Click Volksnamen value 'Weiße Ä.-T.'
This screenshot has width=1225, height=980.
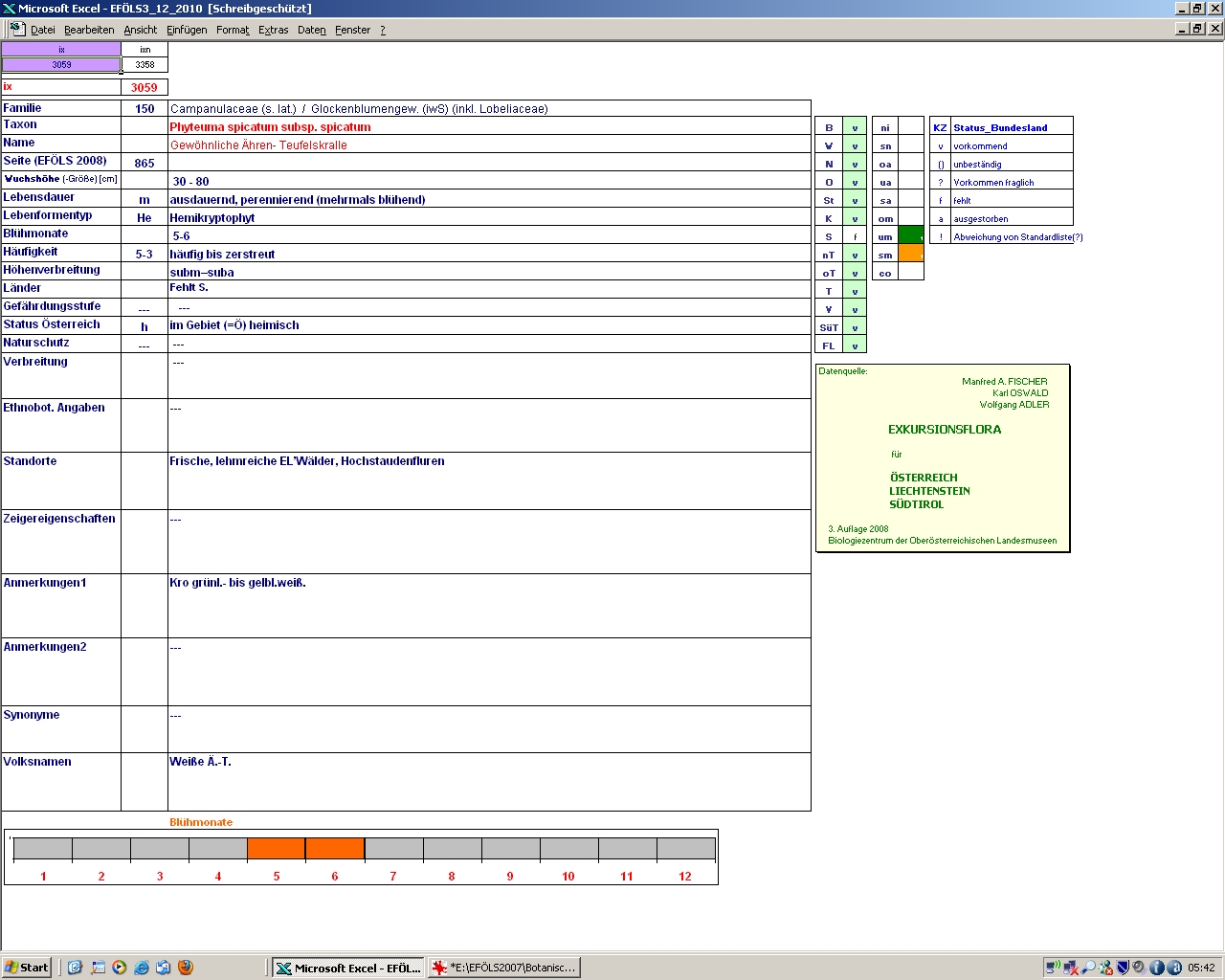pos(201,762)
